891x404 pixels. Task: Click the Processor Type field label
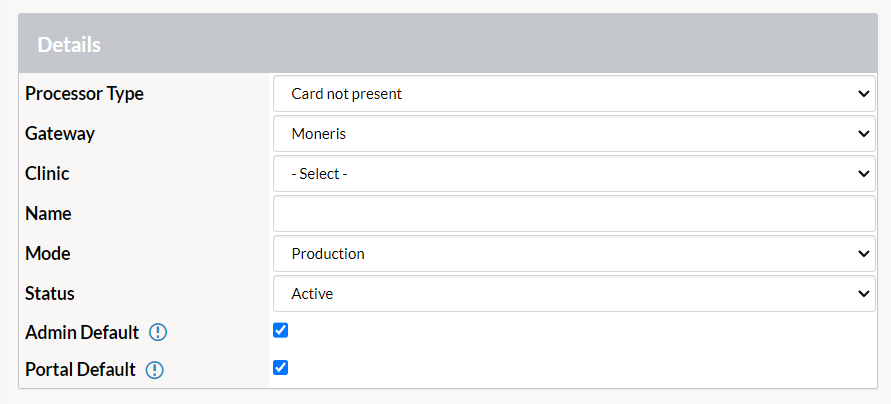click(84, 94)
